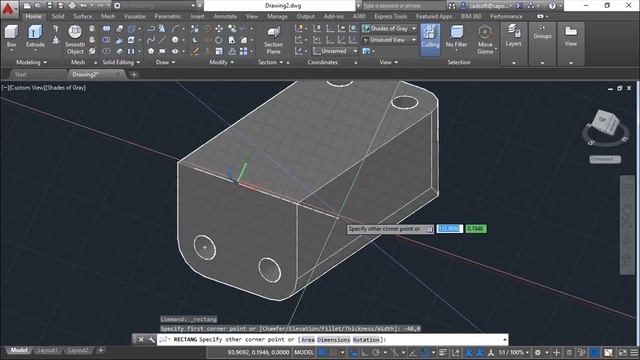Open the Move Gizmo tool
The height and width of the screenshot is (360, 640).
click(x=485, y=40)
